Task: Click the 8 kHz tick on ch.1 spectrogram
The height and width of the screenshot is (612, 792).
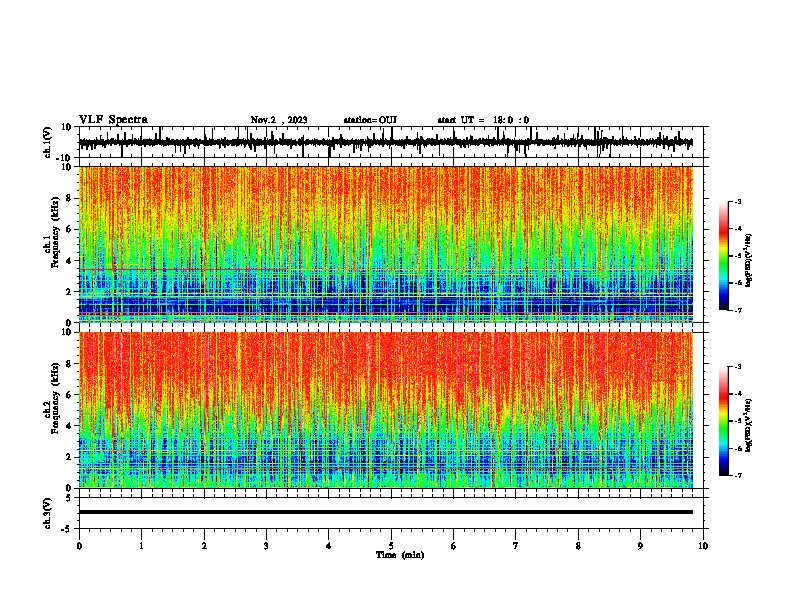Action: [x=69, y=198]
